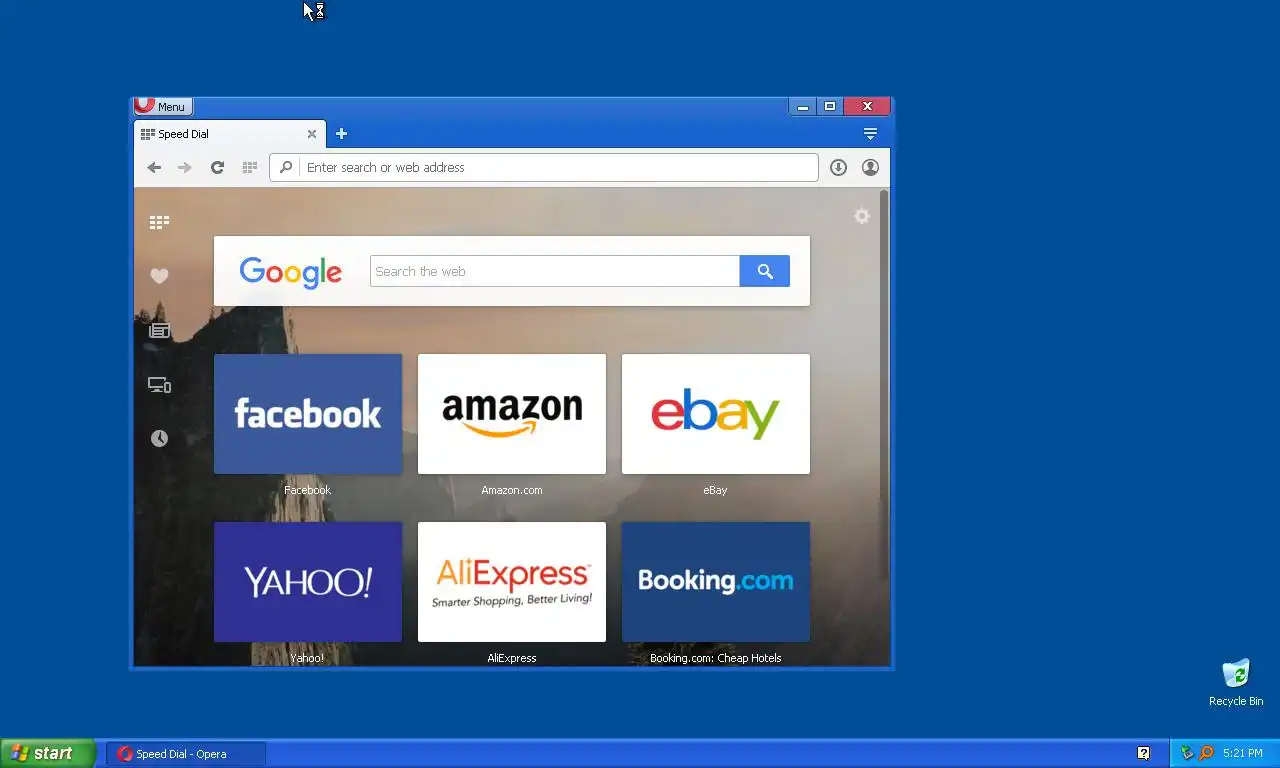Click the Google logo
Viewport: 1280px width, 768px height.
click(x=290, y=272)
